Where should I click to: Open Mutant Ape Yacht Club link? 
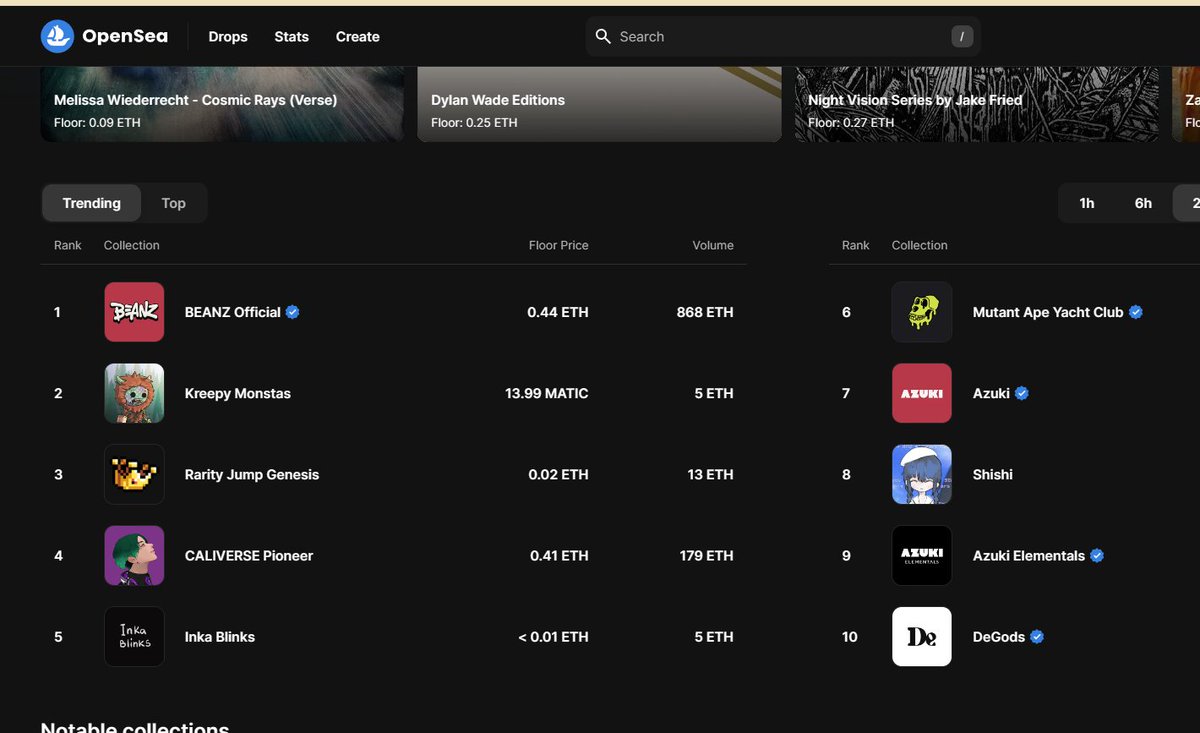[x=1048, y=312]
